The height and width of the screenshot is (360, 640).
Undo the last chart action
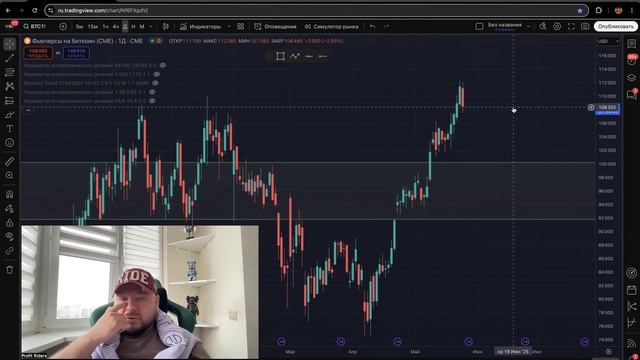[x=372, y=27]
